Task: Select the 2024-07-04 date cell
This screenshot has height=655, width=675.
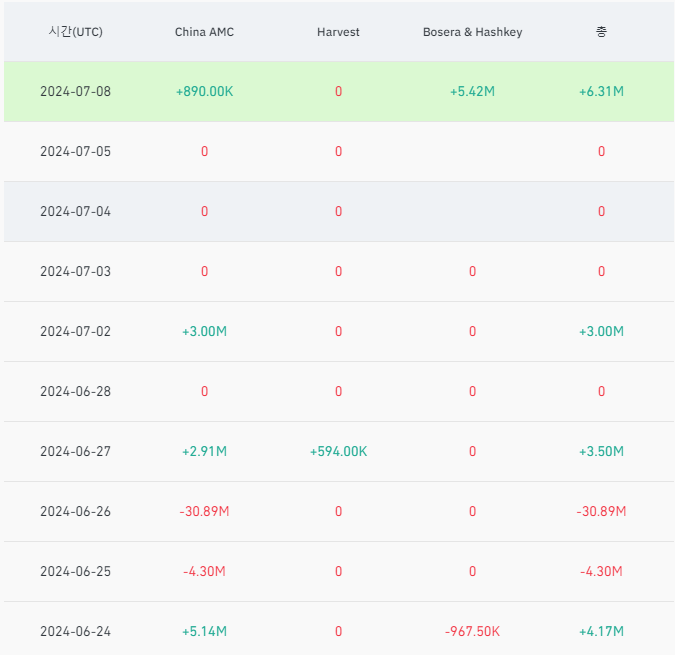Action: point(75,212)
